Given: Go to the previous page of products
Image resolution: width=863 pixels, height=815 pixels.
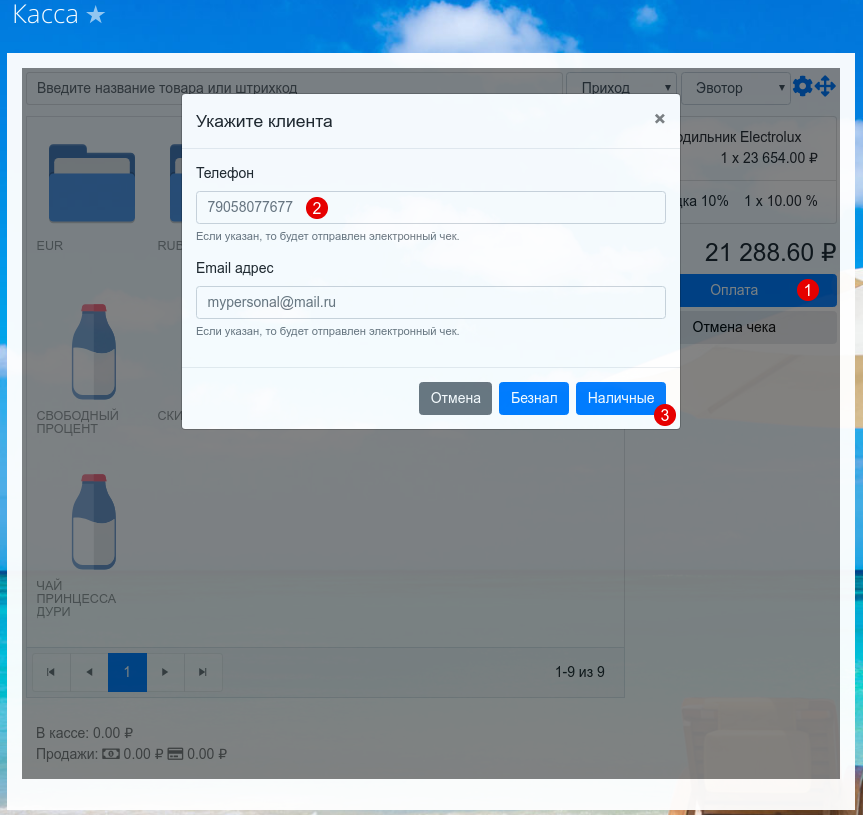Looking at the screenshot, I should point(89,672).
